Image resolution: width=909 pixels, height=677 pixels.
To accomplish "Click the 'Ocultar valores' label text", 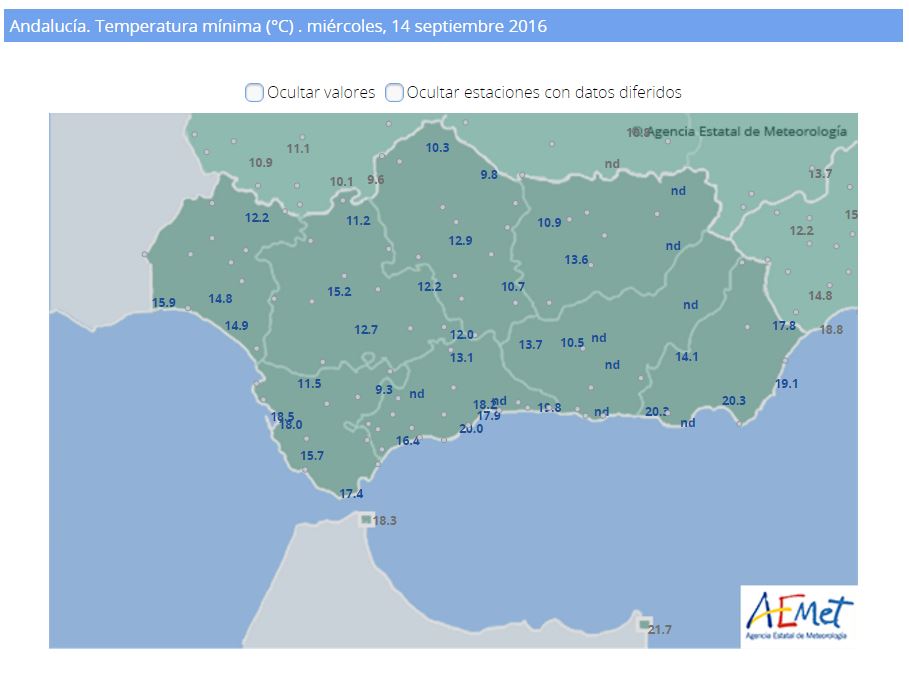I will pos(321,92).
